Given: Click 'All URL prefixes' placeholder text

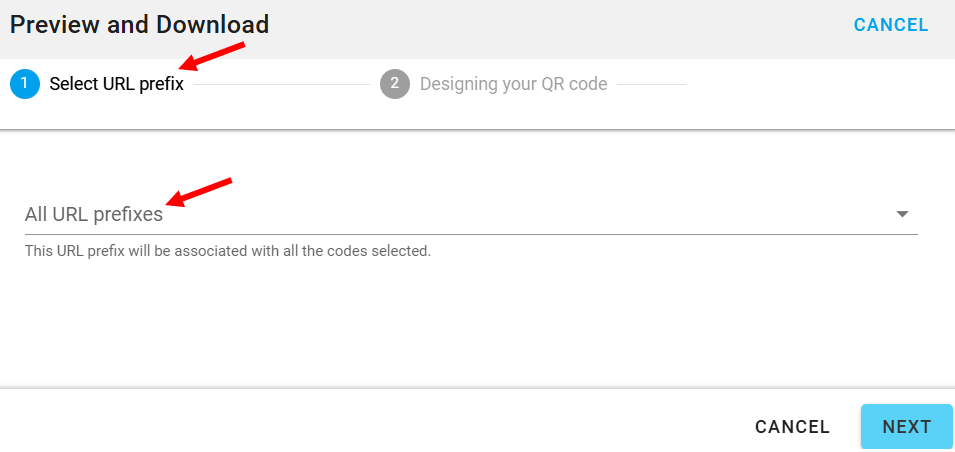Looking at the screenshot, I should [94, 214].
